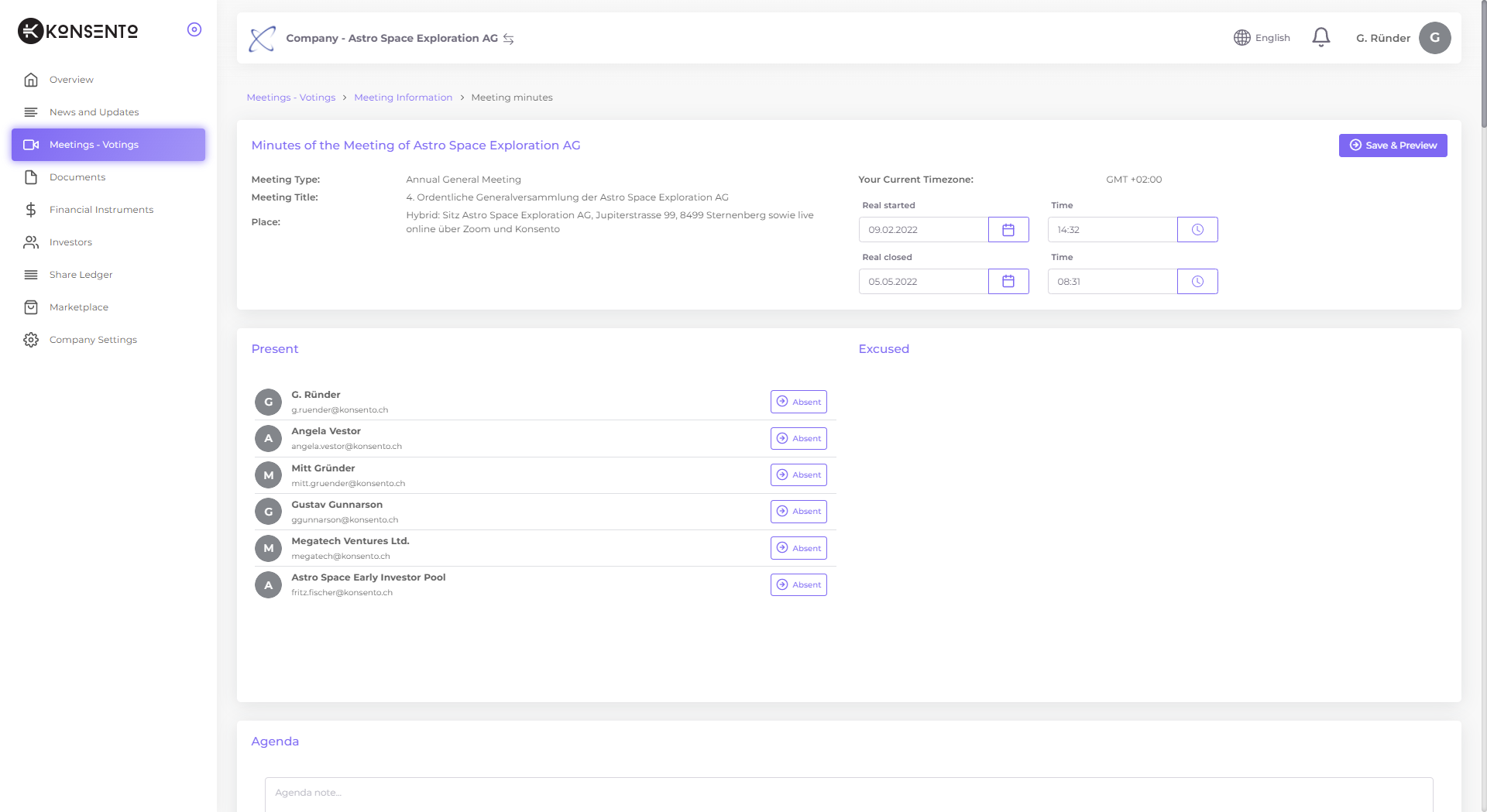The width and height of the screenshot is (1487, 812).
Task: Open calendar picker for Real started date
Action: coord(1008,230)
